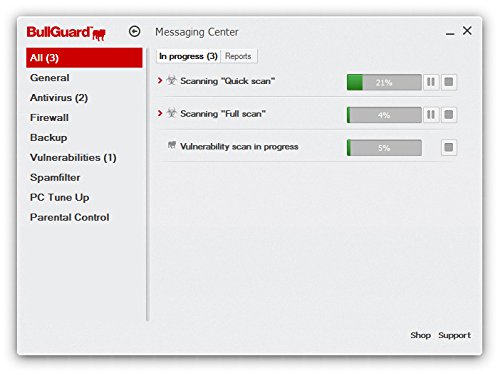Open the Support link
500x373 pixels.
click(x=454, y=335)
